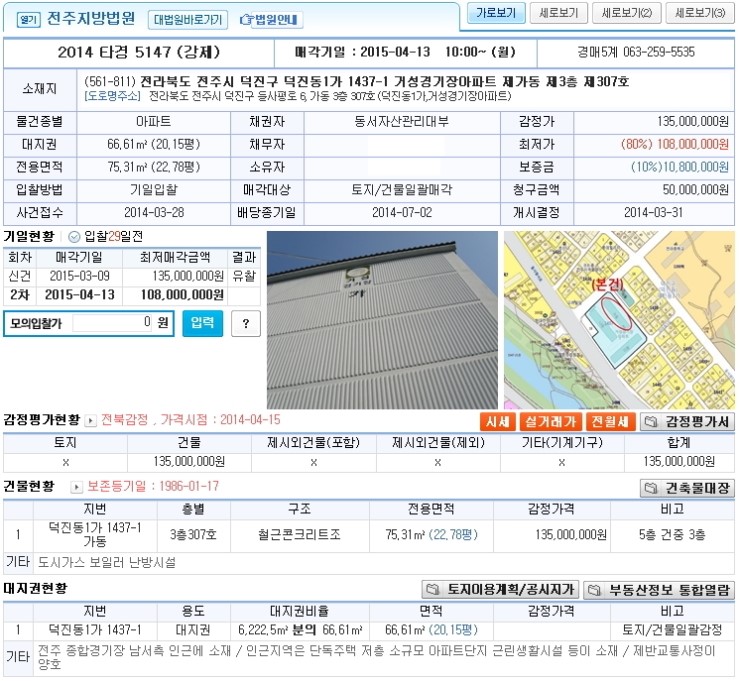Image resolution: width=740 pixels, height=681 pixels.
Task: Click the minimum price (80%) 108,000,000원
Action: (674, 144)
